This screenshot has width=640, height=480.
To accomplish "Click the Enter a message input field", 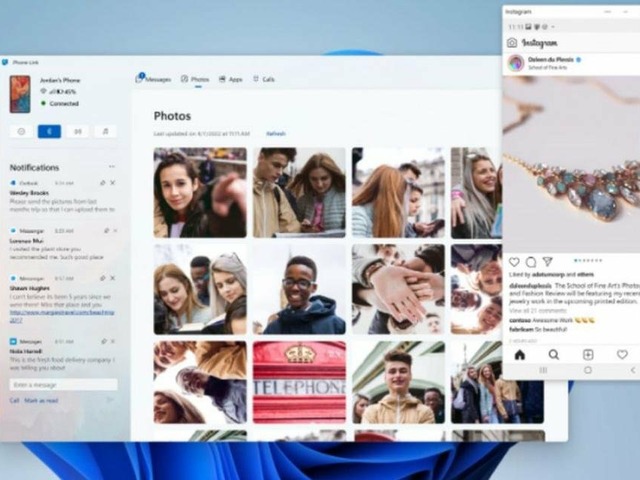I will [x=63, y=384].
